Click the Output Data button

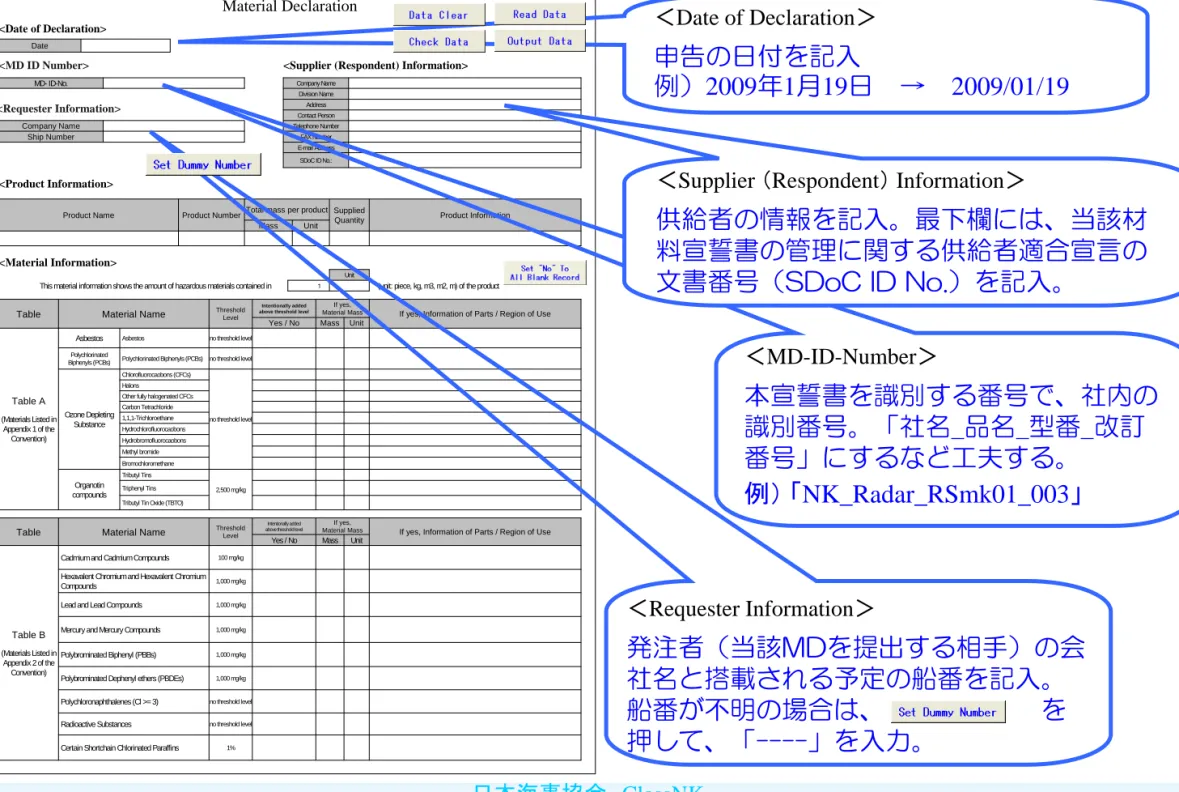tap(540, 41)
